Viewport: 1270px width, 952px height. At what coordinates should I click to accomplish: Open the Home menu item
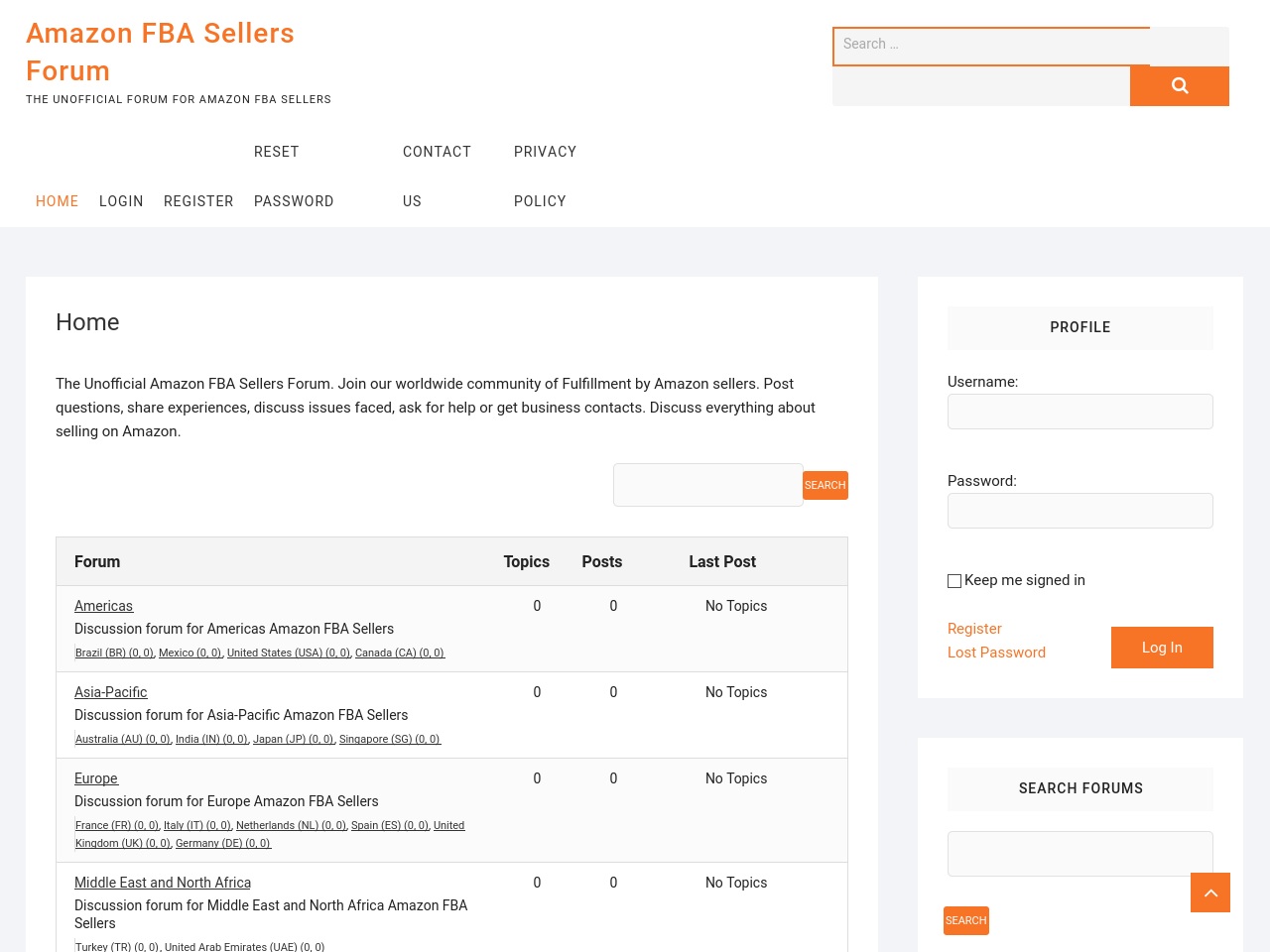tap(58, 201)
